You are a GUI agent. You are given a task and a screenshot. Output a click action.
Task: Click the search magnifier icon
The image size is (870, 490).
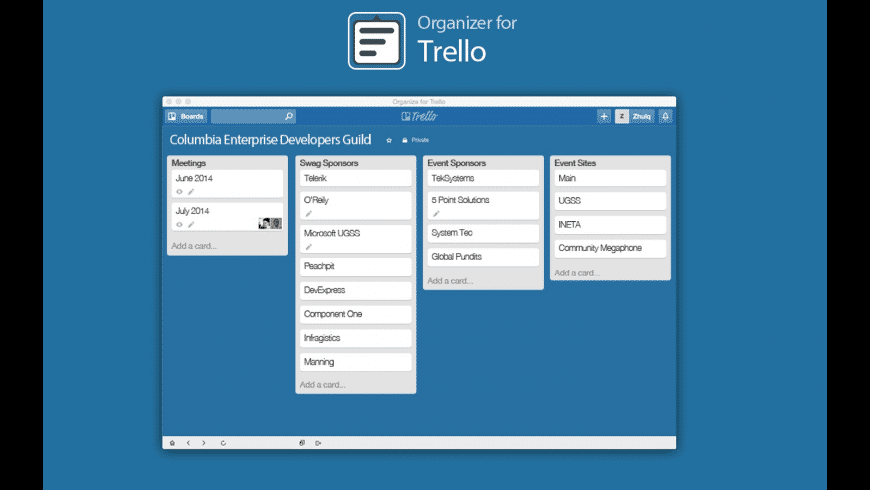click(x=289, y=116)
